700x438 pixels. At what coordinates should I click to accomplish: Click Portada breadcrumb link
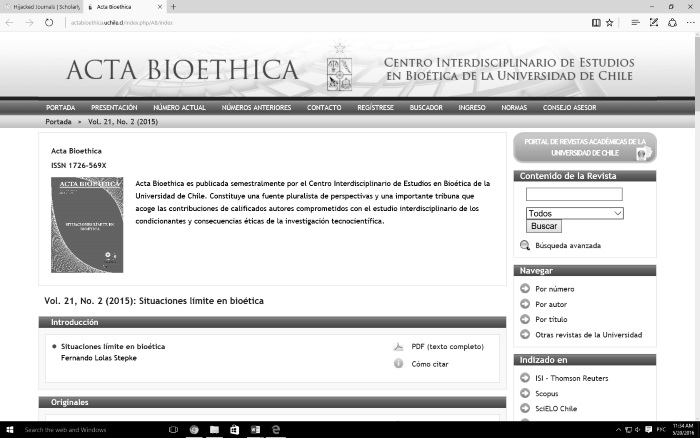pos(58,122)
